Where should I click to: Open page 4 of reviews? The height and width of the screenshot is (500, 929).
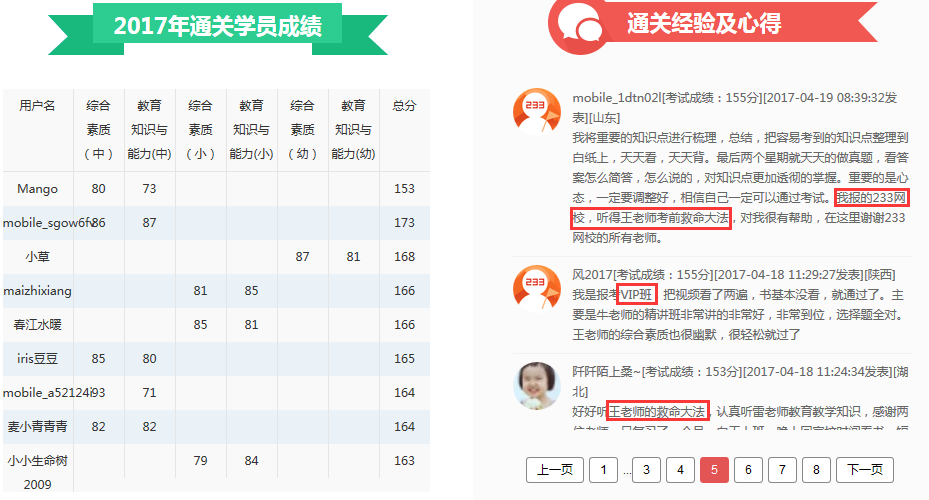[x=680, y=470]
